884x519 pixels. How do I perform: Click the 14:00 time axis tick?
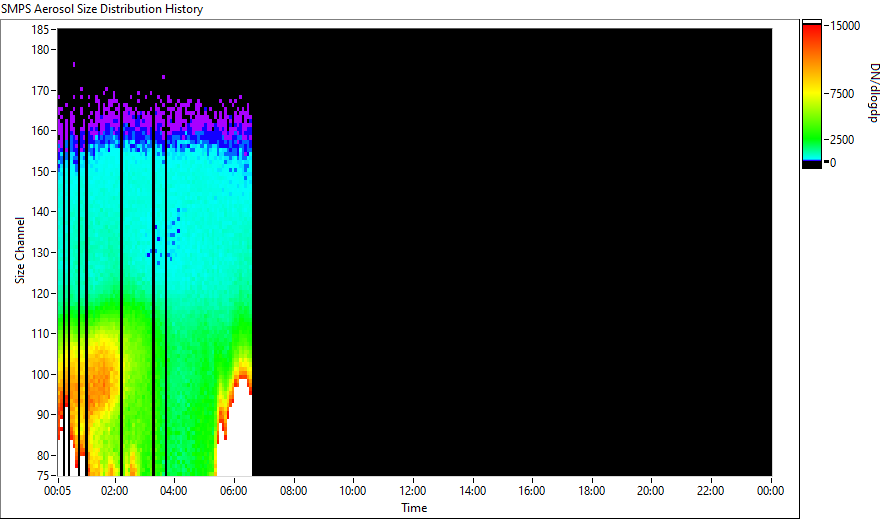472,491
